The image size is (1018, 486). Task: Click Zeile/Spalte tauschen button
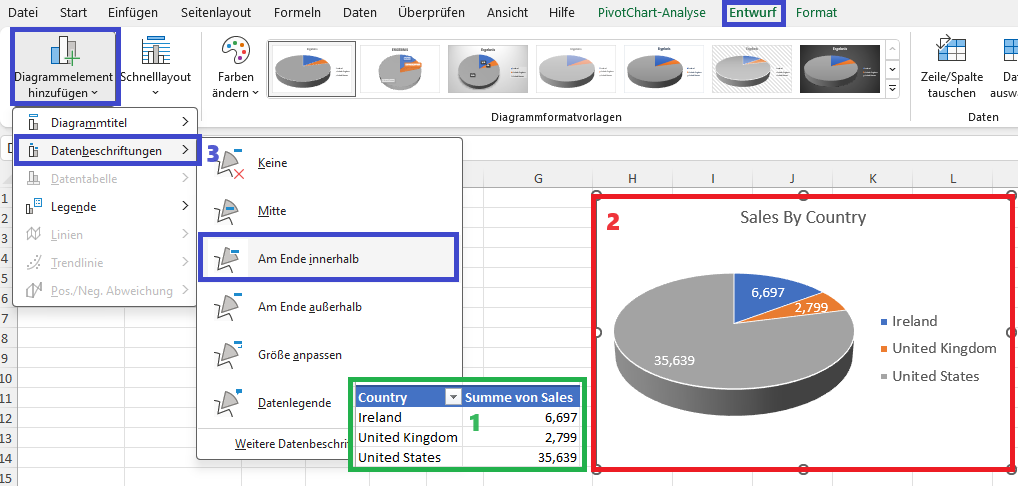(x=951, y=66)
